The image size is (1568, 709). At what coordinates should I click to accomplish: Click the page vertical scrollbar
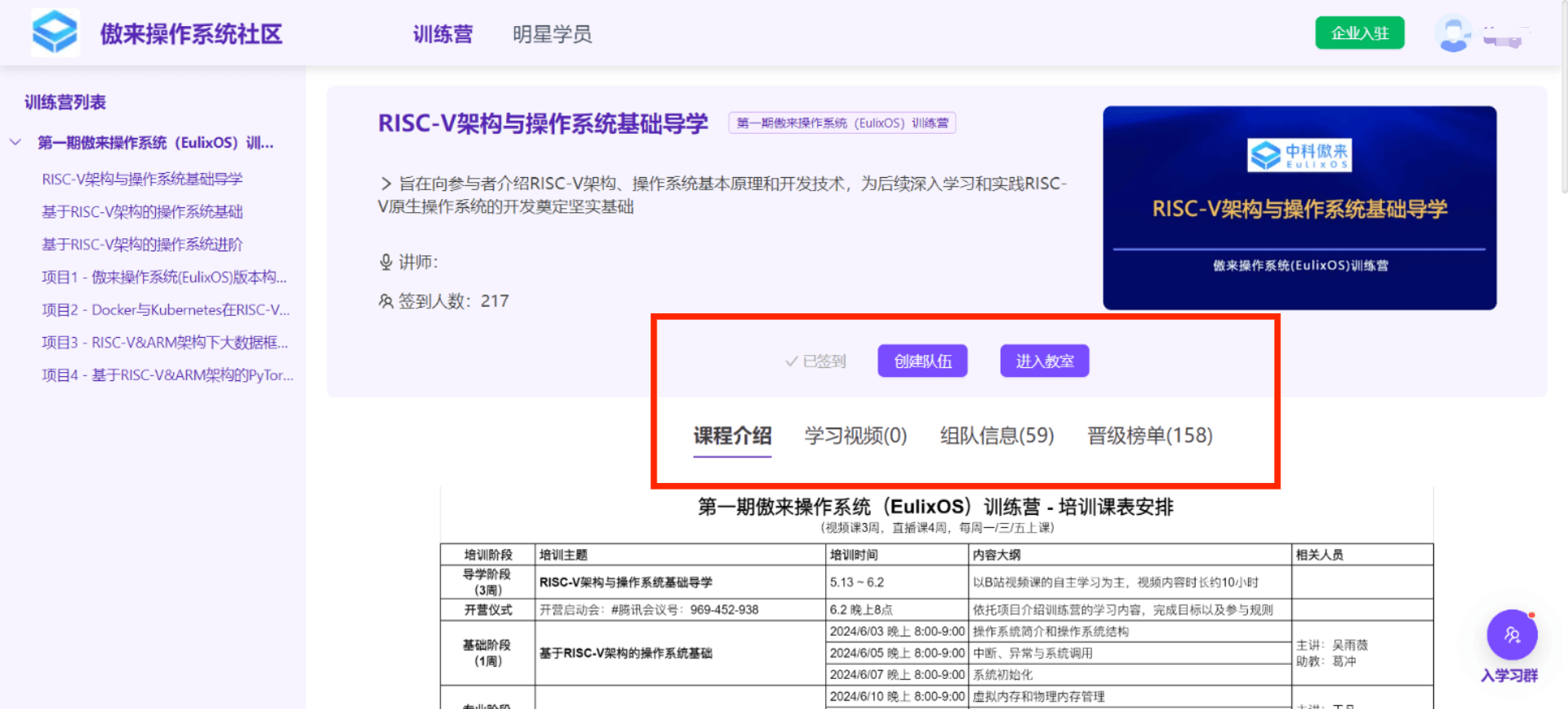pos(1564,98)
